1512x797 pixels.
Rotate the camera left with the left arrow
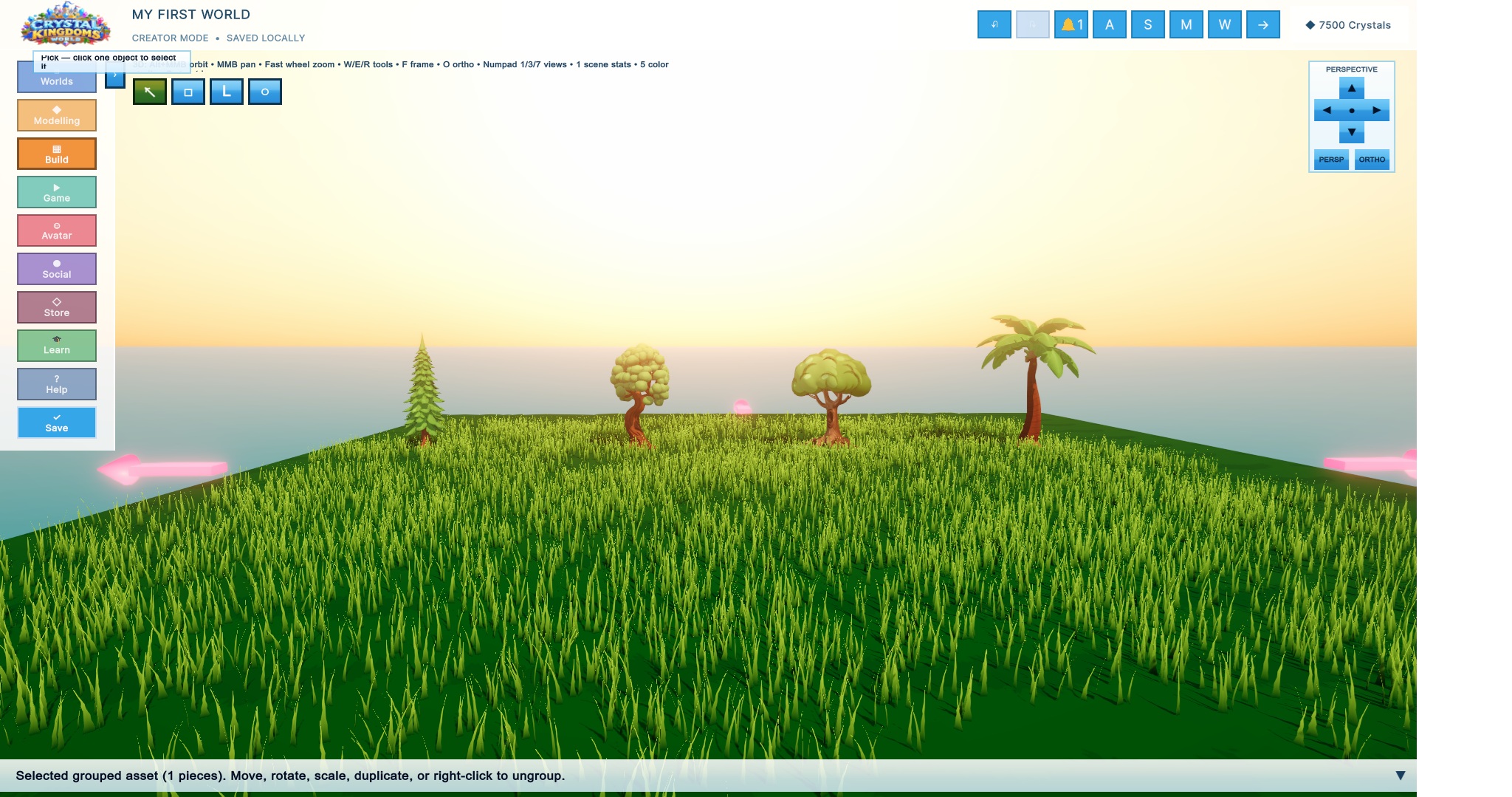pyautogui.click(x=1327, y=110)
